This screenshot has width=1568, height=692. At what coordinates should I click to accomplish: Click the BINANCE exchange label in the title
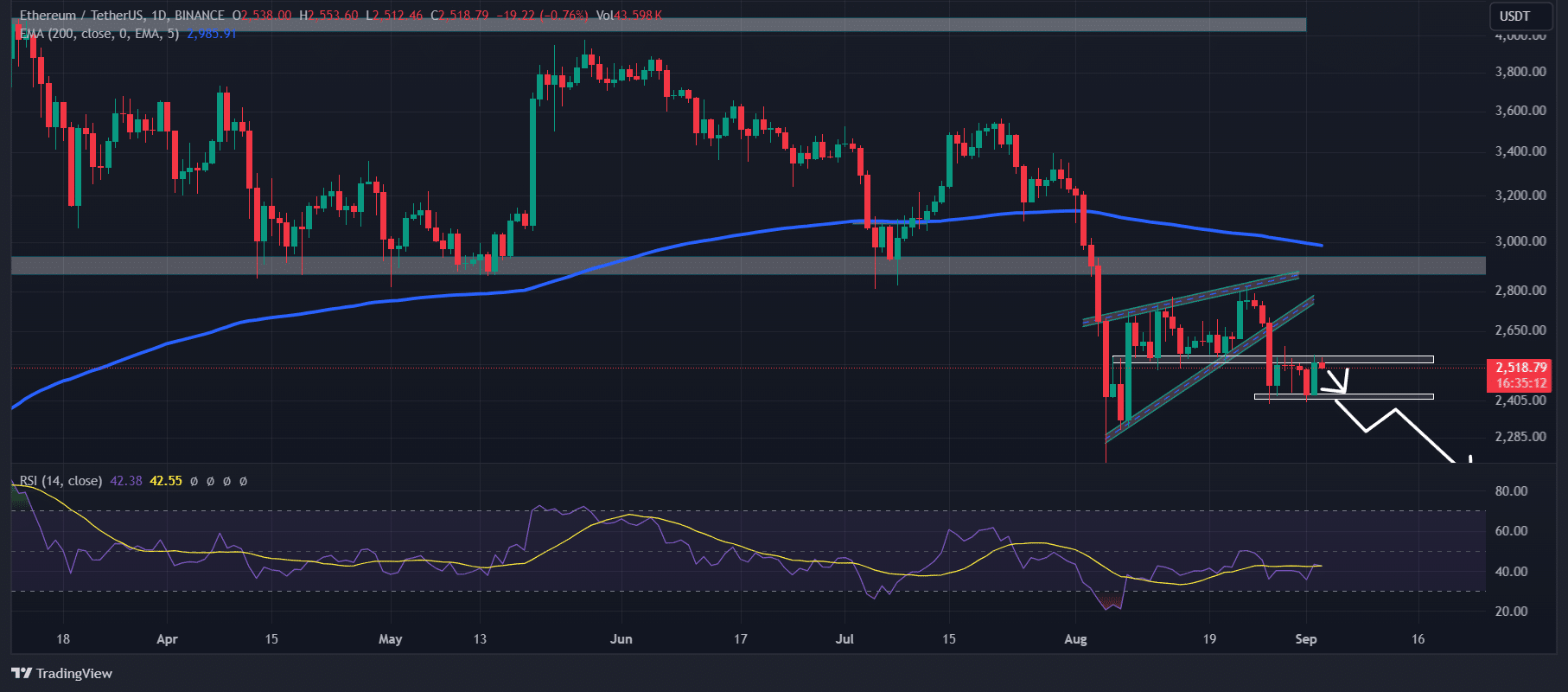pos(199,16)
